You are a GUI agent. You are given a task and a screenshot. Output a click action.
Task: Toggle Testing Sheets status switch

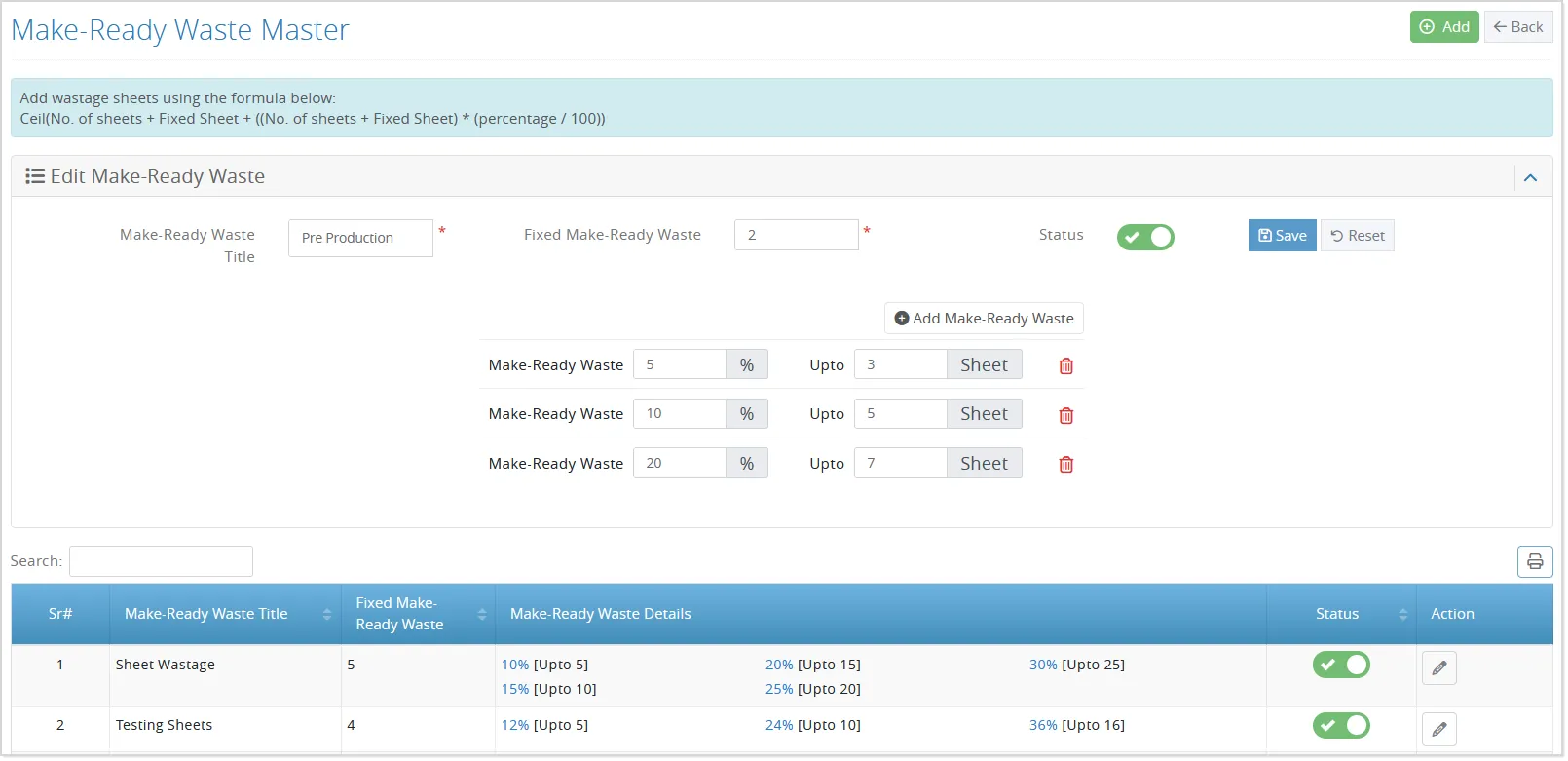1341,726
